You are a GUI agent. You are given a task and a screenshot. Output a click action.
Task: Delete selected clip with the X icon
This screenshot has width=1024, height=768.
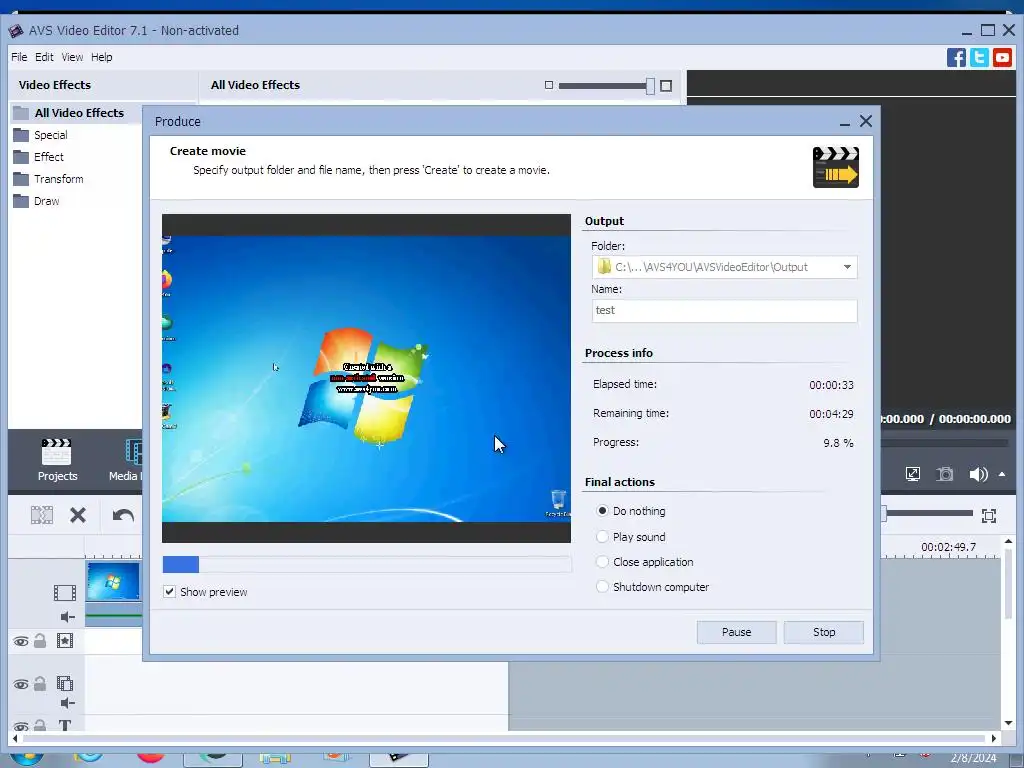(x=78, y=515)
